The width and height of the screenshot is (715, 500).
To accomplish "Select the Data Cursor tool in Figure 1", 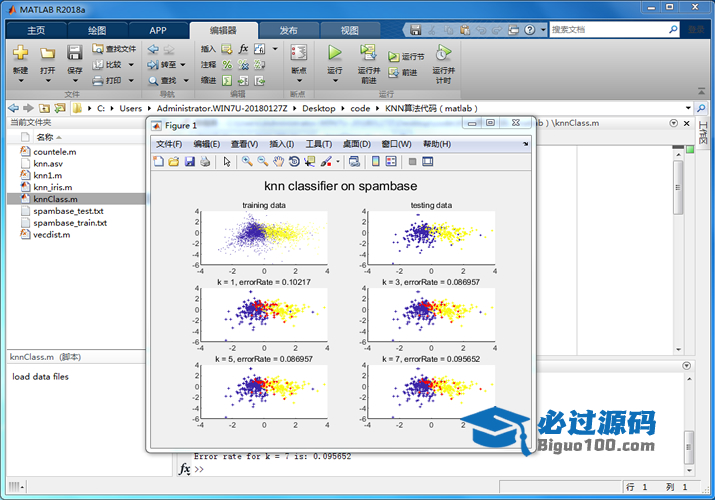I will click(310, 161).
